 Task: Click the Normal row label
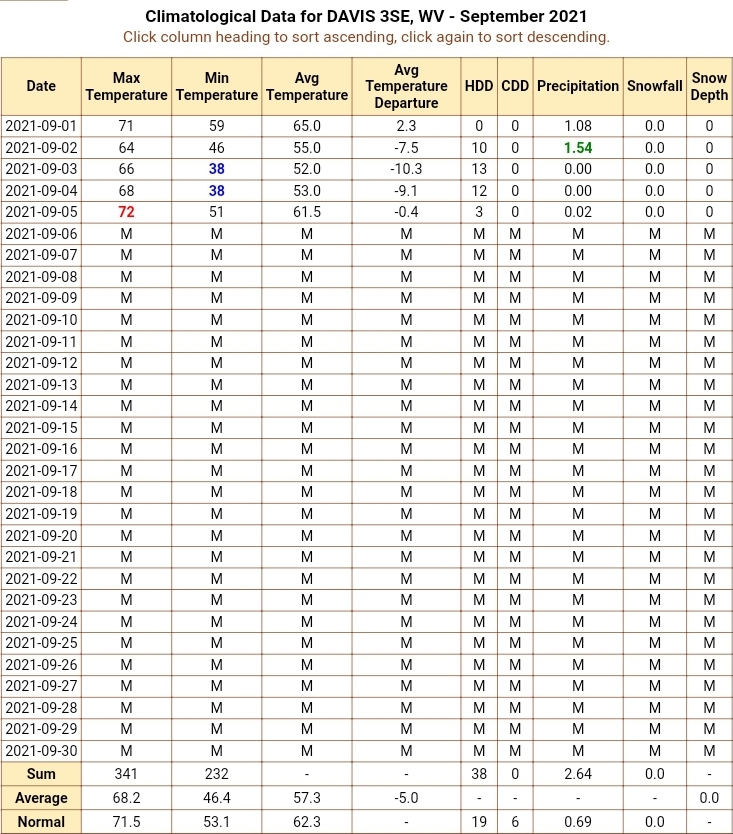click(41, 822)
